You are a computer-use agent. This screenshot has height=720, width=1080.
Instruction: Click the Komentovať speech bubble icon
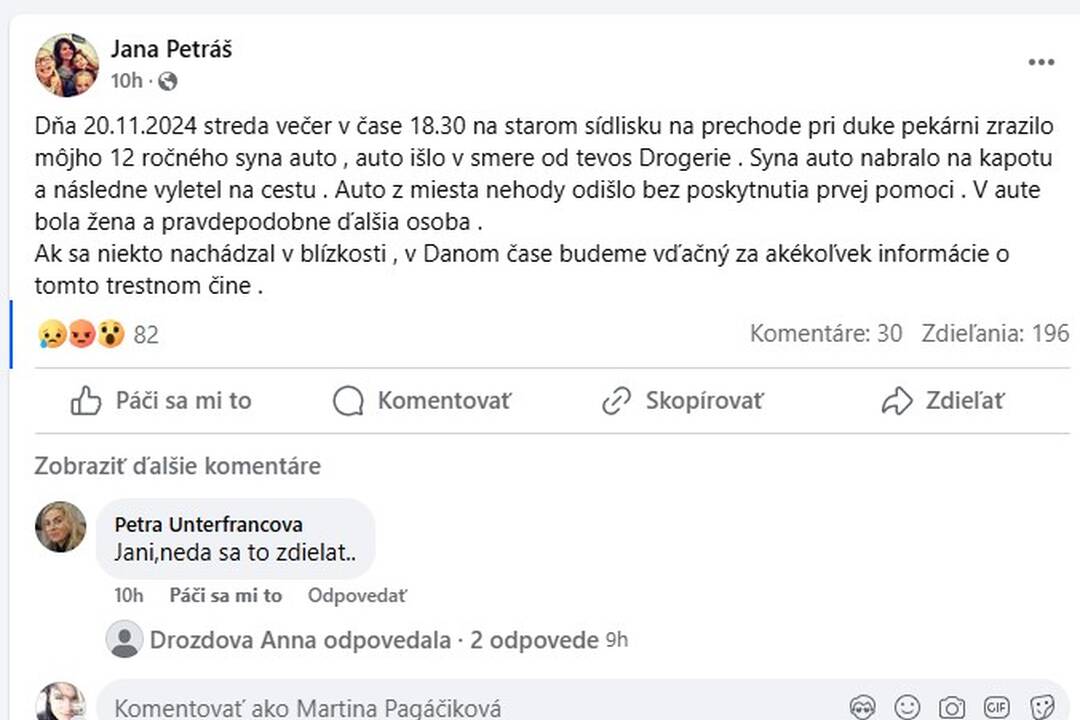pyautogui.click(x=348, y=401)
